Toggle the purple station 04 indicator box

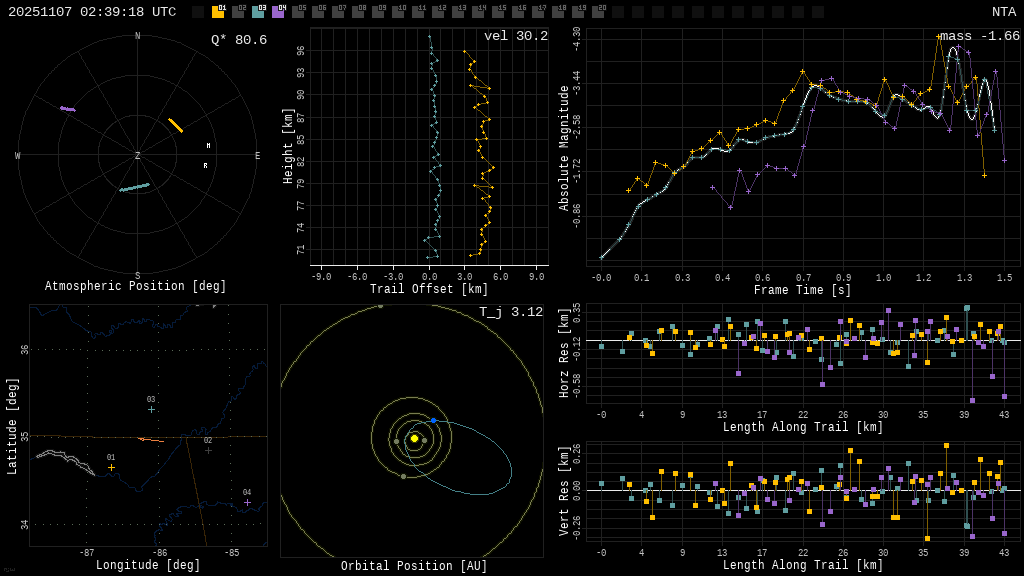tap(278, 12)
